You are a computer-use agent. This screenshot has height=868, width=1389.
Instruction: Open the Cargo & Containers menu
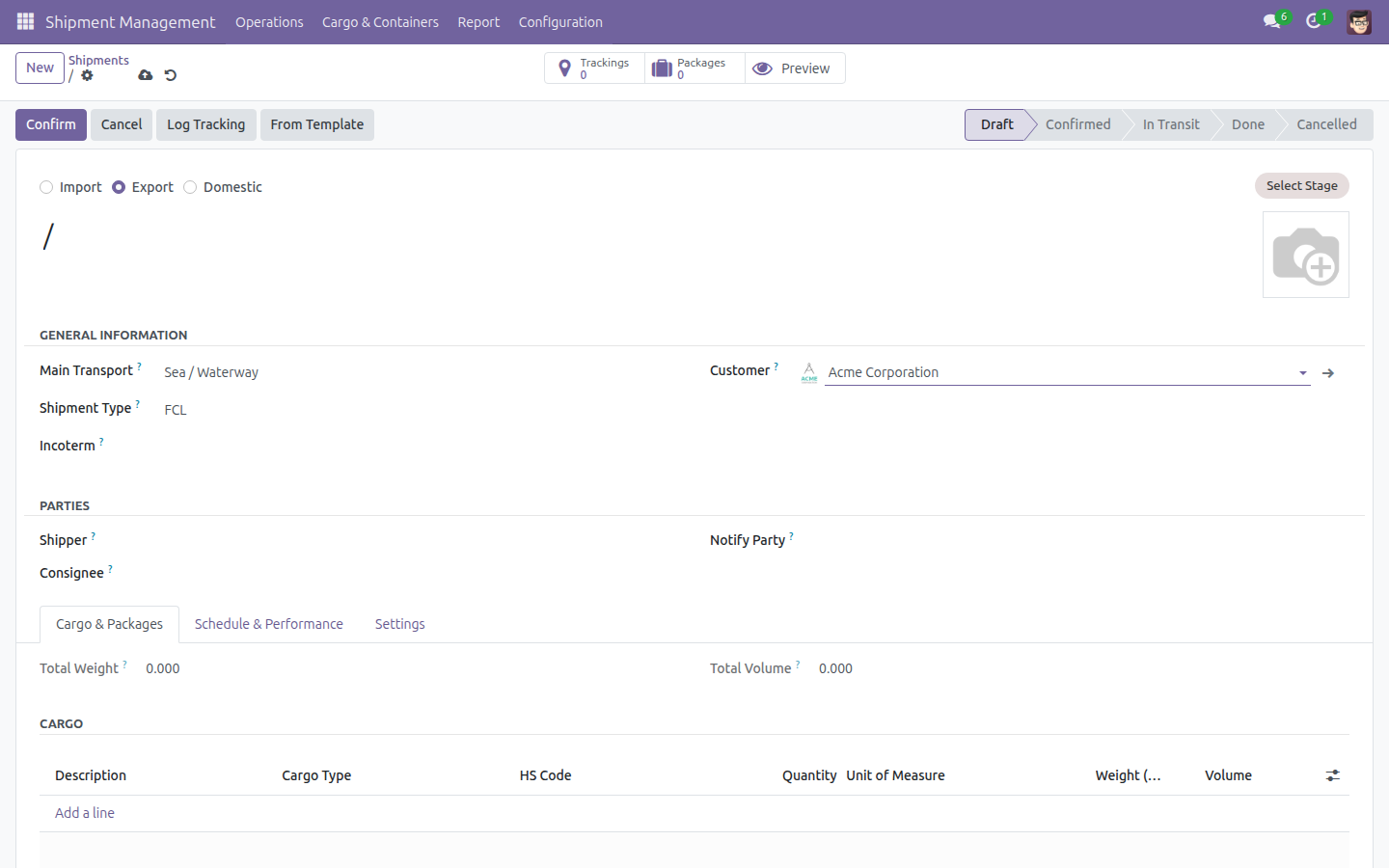380,22
